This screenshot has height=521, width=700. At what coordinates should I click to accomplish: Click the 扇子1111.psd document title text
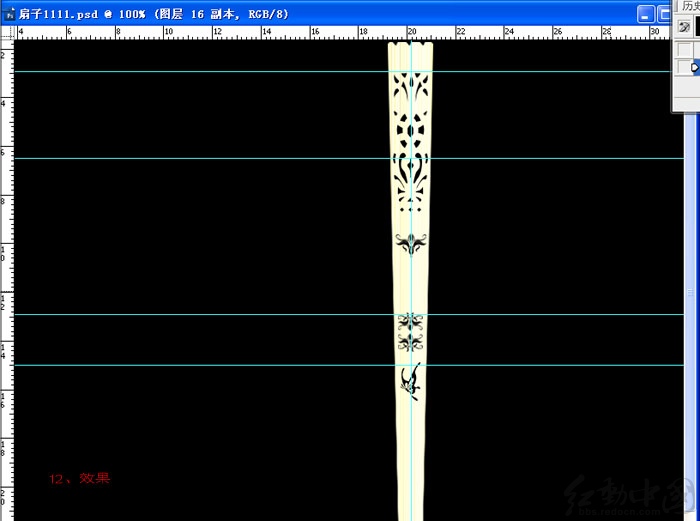154,14
